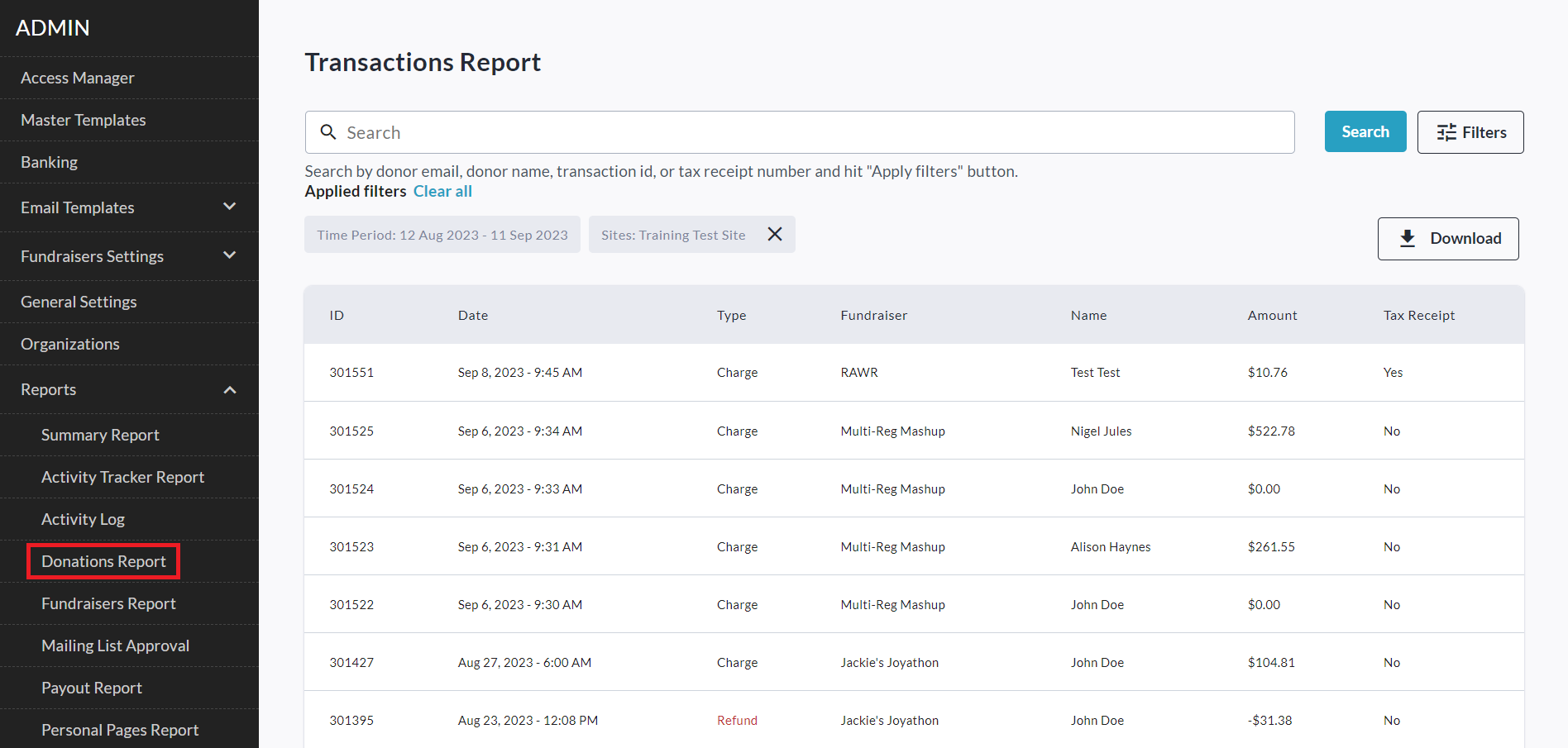Open the Summary Report page

(x=100, y=436)
